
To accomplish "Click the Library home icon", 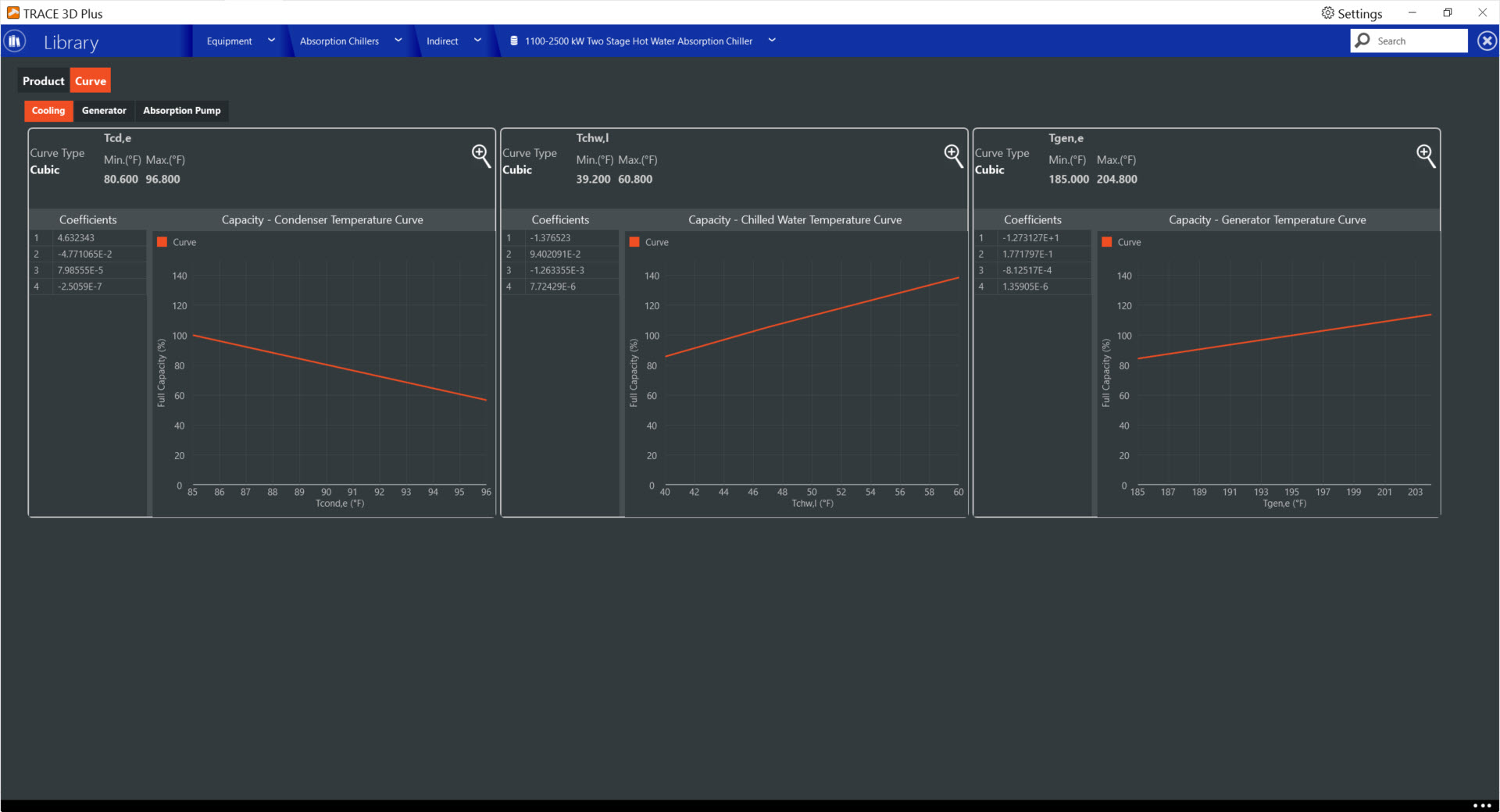I will (x=15, y=41).
